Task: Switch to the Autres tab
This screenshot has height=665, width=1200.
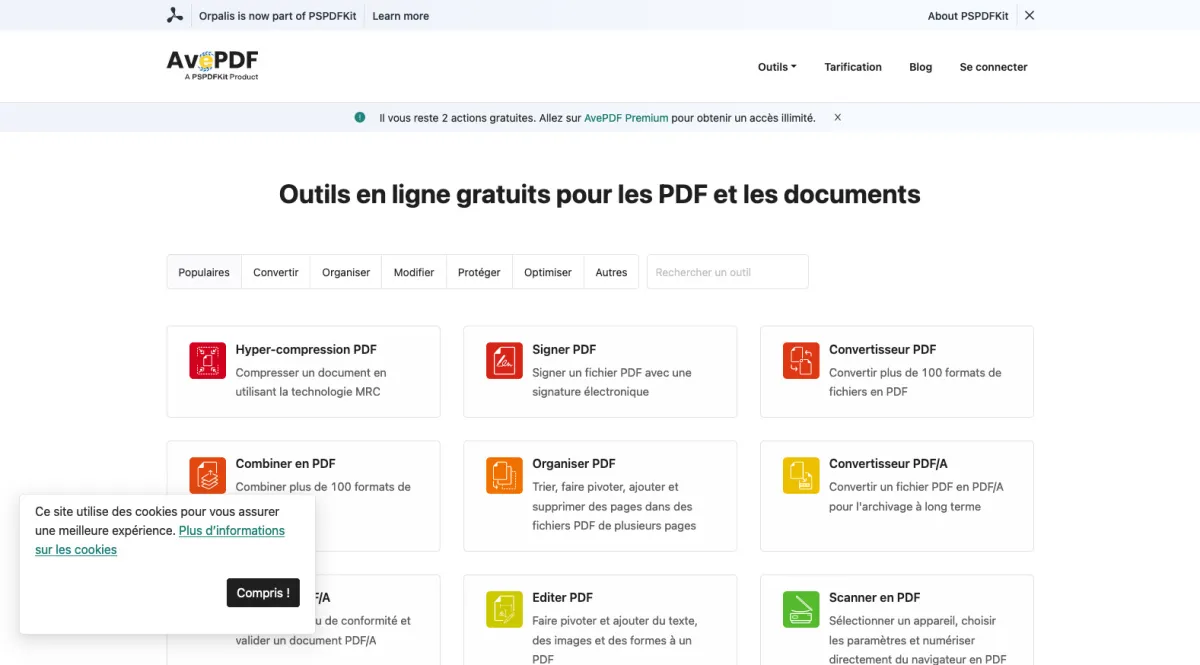Action: click(x=611, y=272)
